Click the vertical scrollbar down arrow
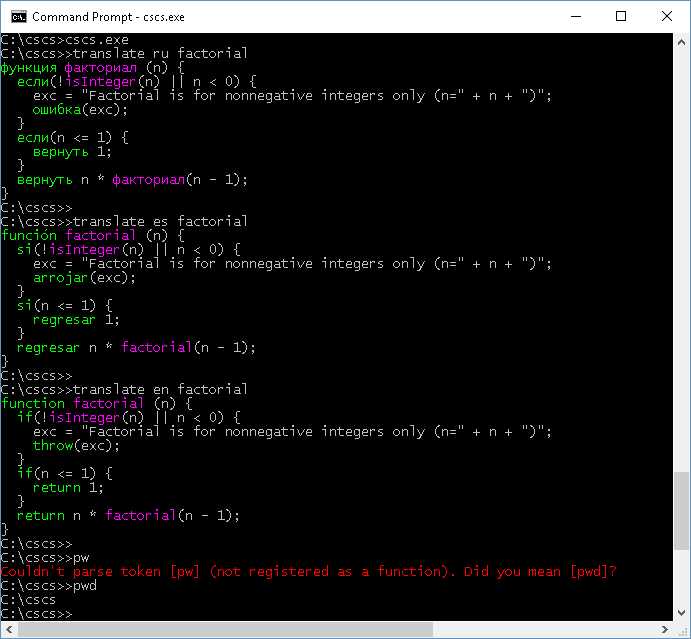Screen dimensions: 691x639 point(681,613)
